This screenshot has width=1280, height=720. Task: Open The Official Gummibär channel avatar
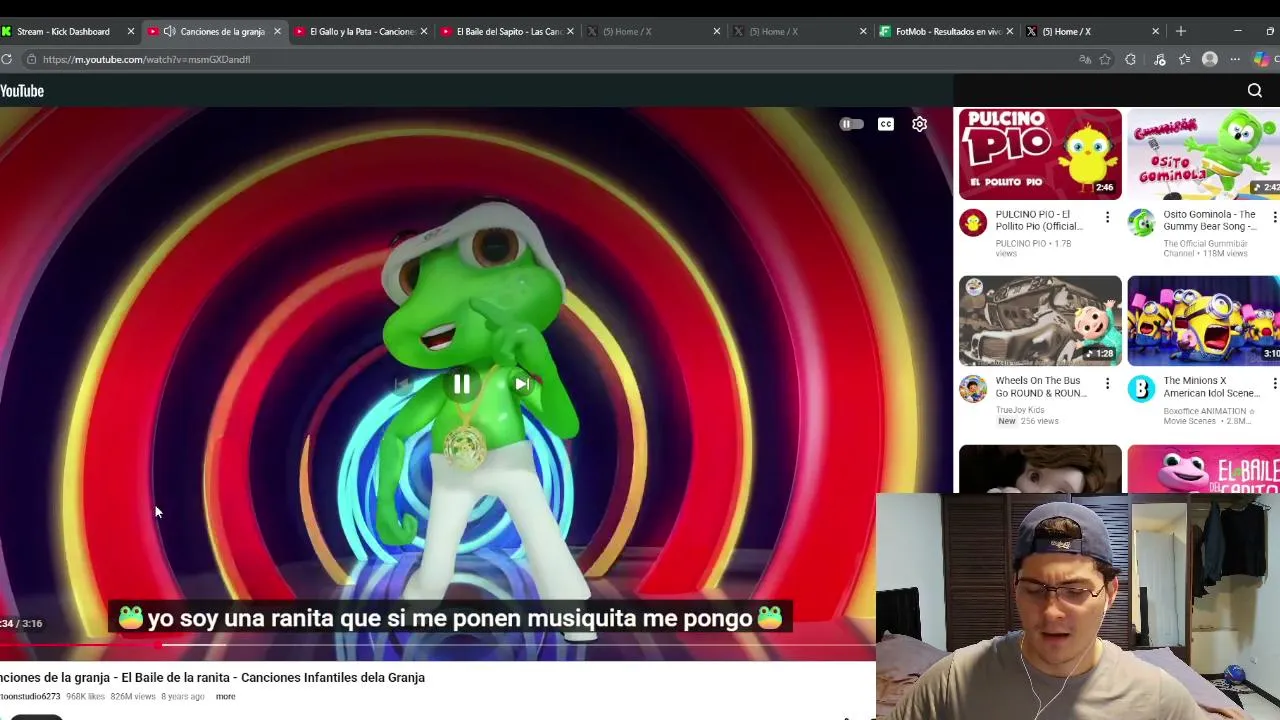(1141, 223)
